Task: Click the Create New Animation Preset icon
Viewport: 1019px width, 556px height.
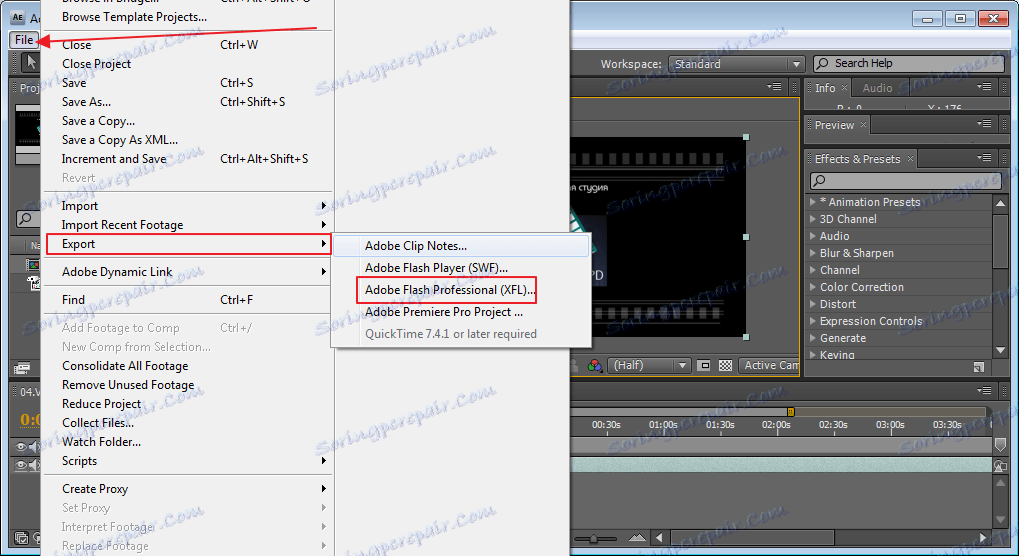Action: pos(978,368)
